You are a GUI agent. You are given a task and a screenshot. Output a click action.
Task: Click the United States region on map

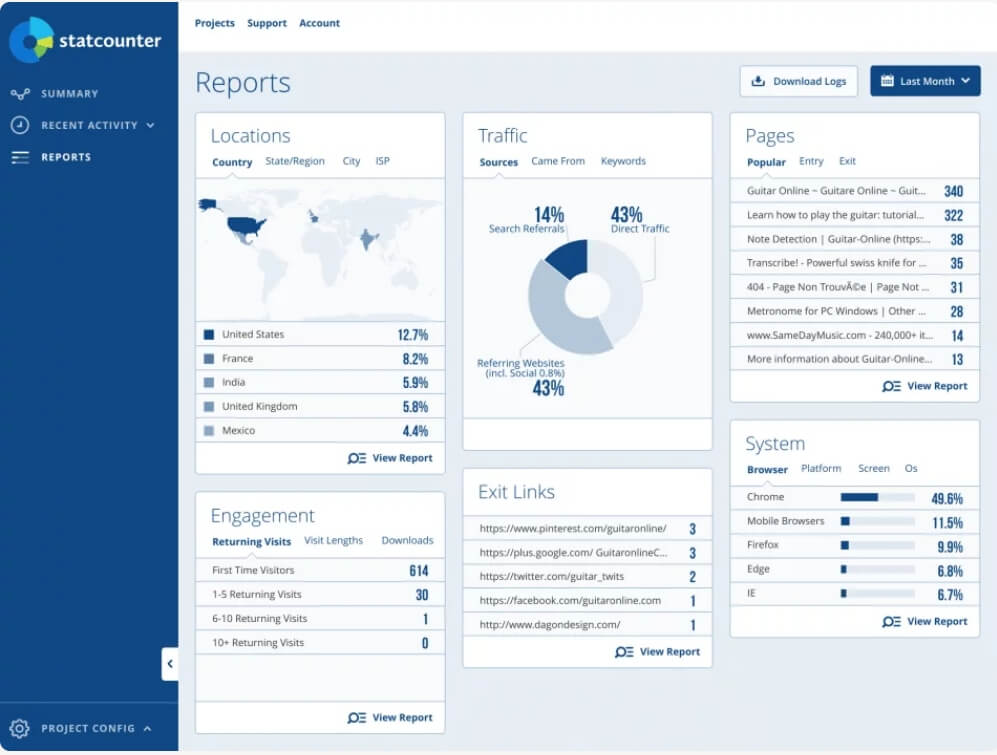point(245,225)
